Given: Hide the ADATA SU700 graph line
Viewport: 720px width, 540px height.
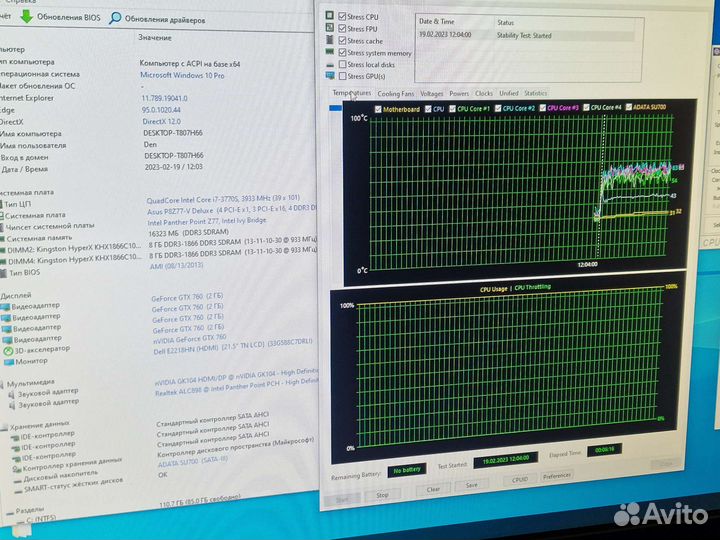Looking at the screenshot, I should (629, 107).
